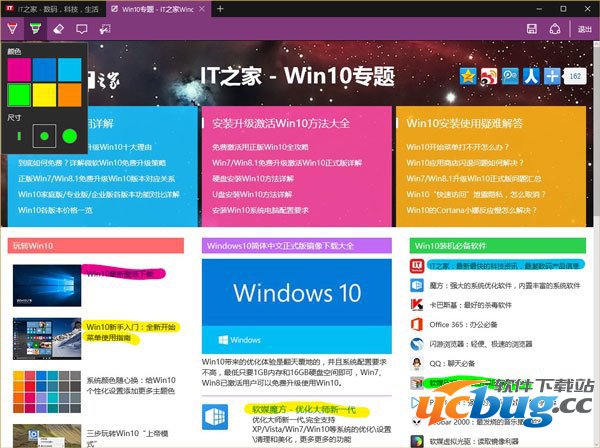Open the color tiles thumbnail
600x448 pixels.
(47, 392)
